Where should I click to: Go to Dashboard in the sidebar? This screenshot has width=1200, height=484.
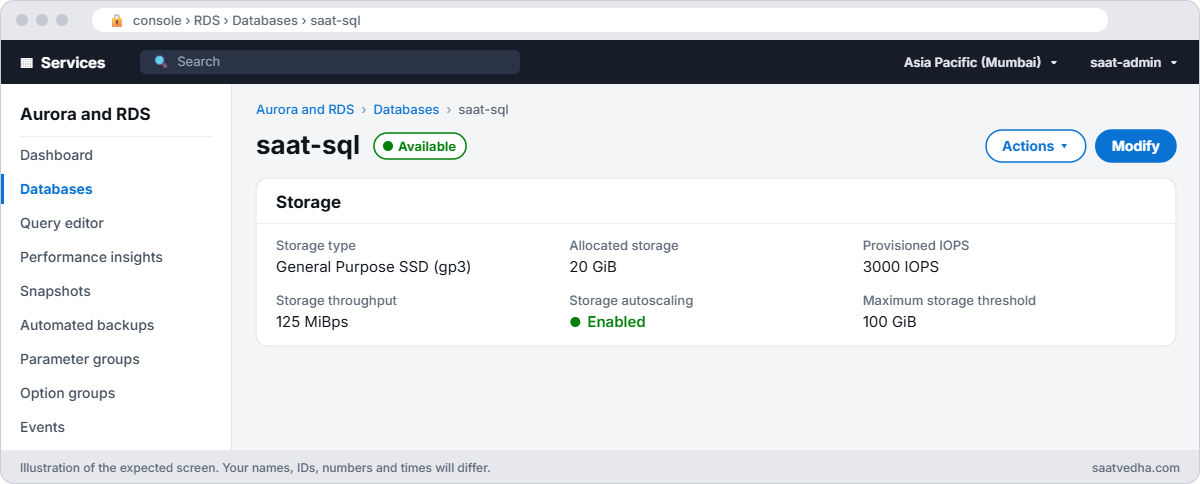(56, 155)
